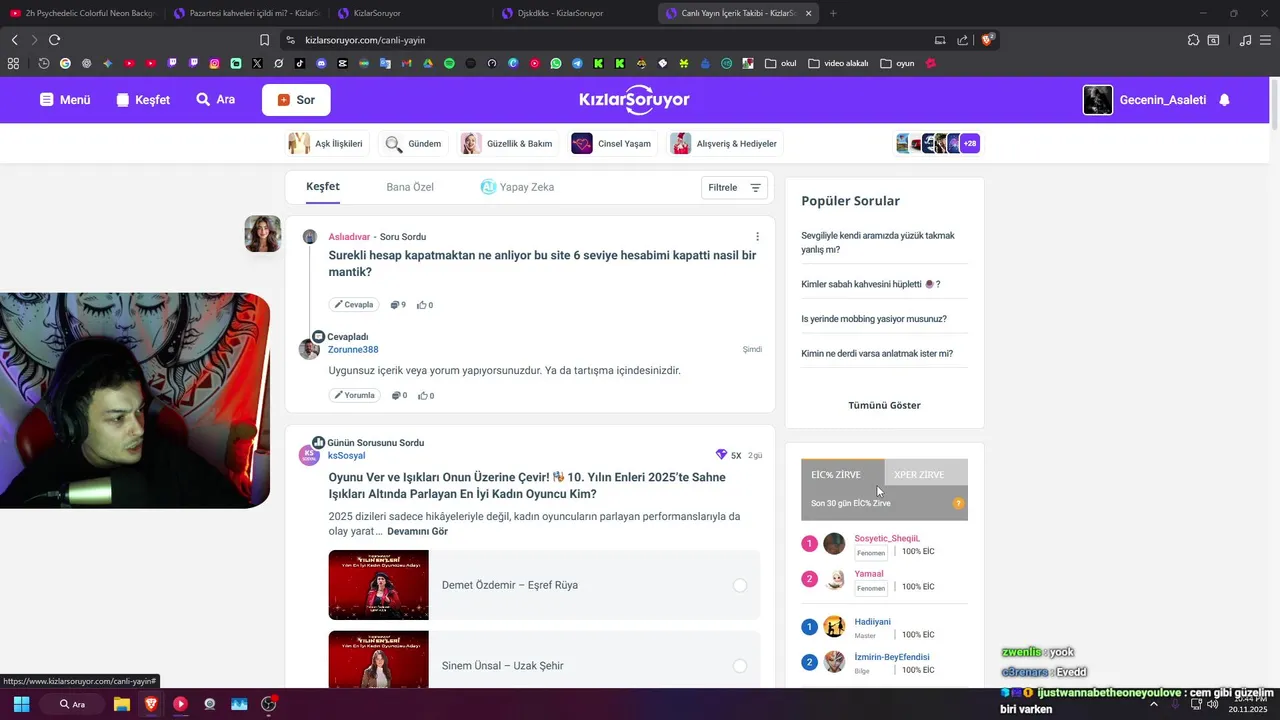Open popular question about sabah kahvesini
The image size is (1280, 720).
point(871,284)
